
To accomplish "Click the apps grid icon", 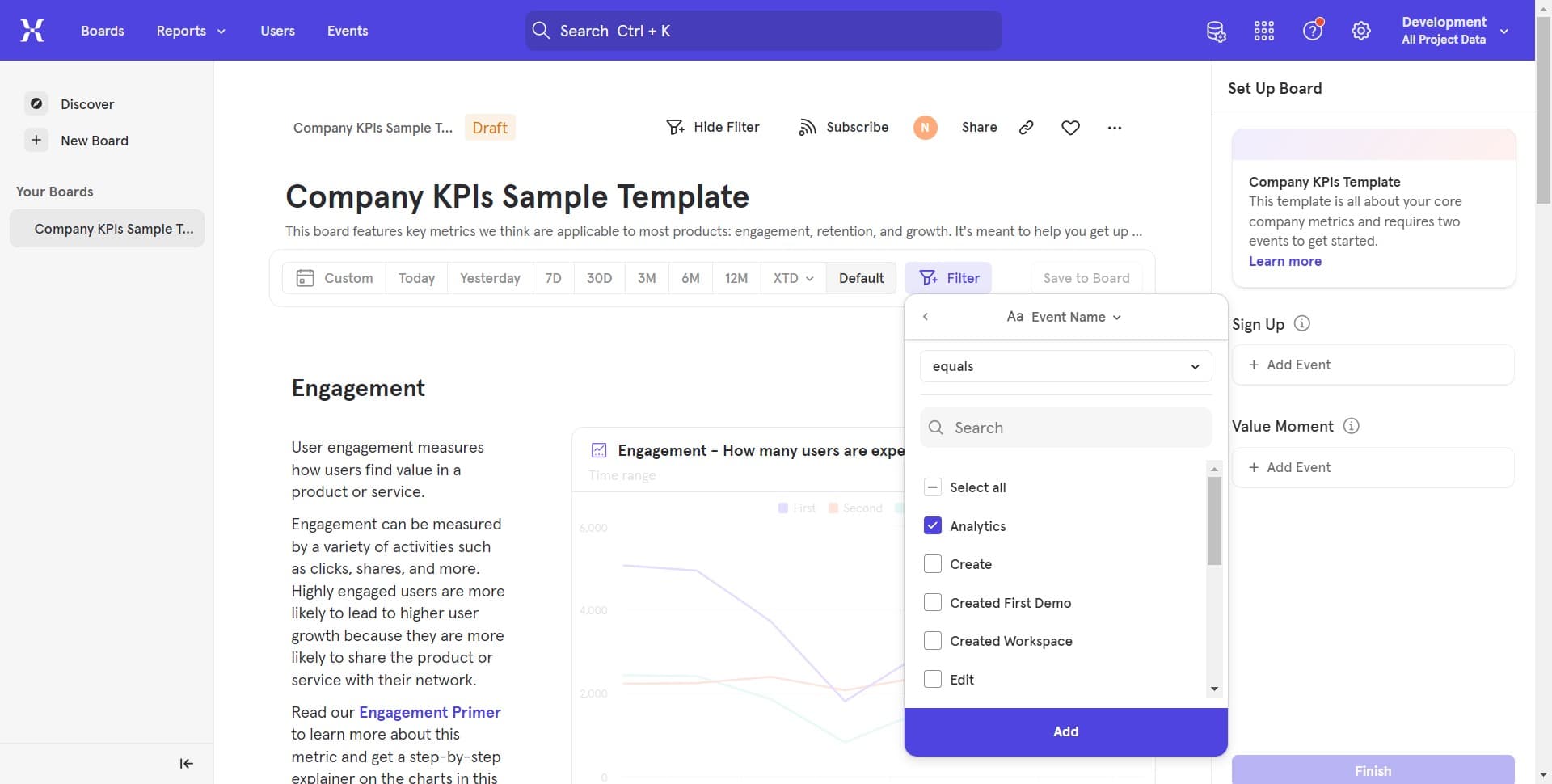I will [1263, 30].
